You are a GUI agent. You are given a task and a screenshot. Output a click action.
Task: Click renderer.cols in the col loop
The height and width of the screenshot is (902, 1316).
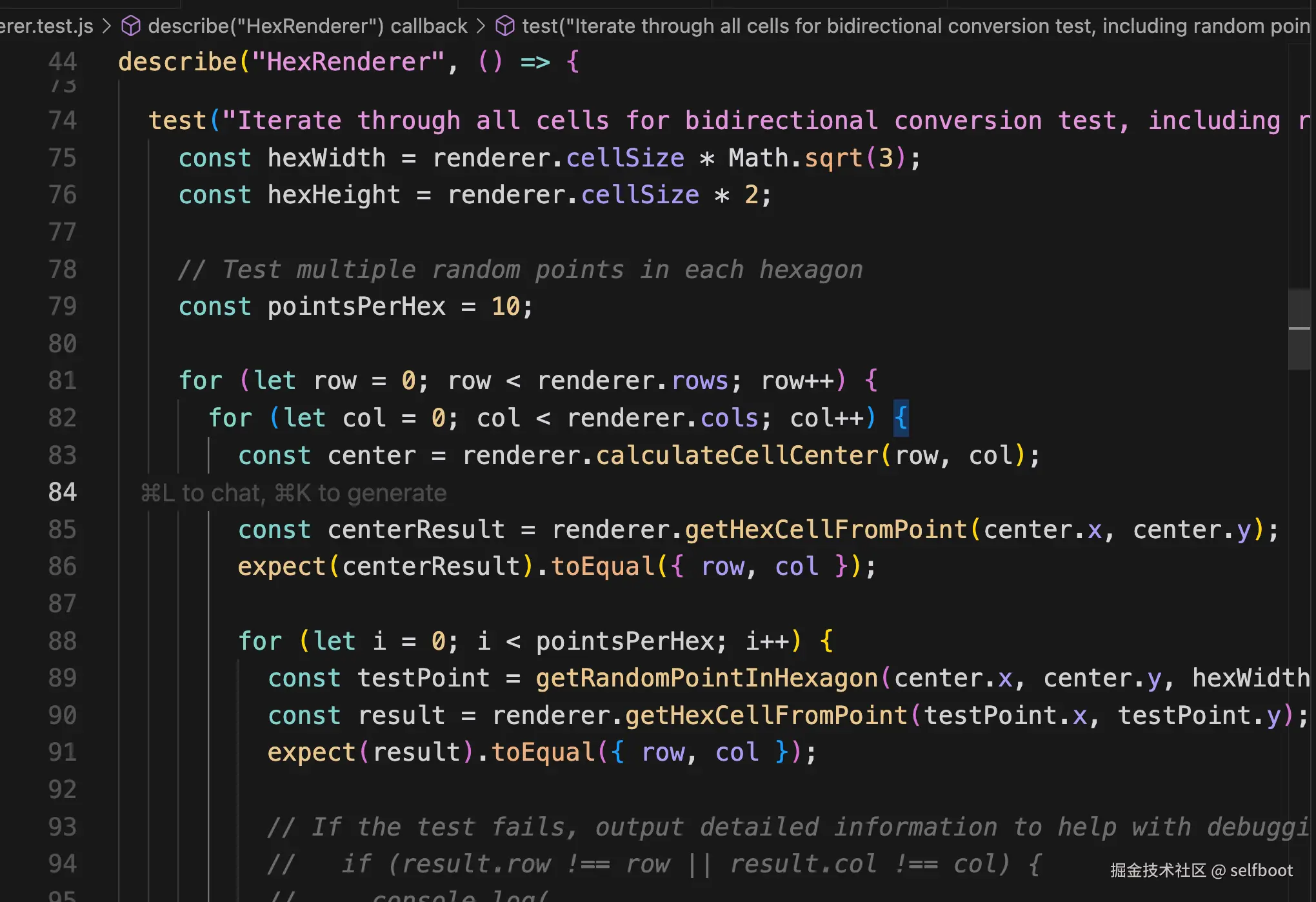(x=663, y=418)
